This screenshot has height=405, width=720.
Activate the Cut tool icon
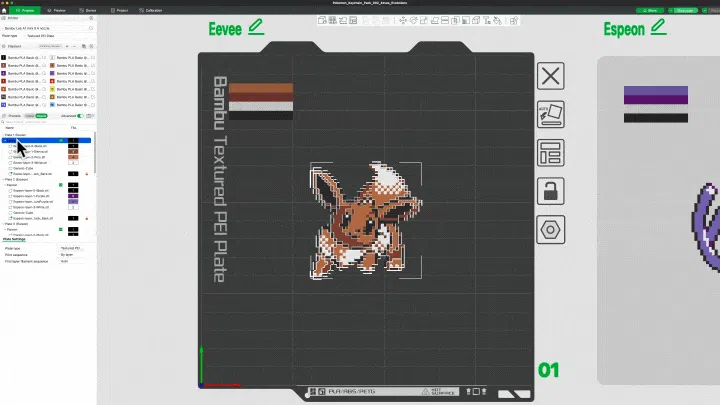pyautogui.click(x=444, y=20)
